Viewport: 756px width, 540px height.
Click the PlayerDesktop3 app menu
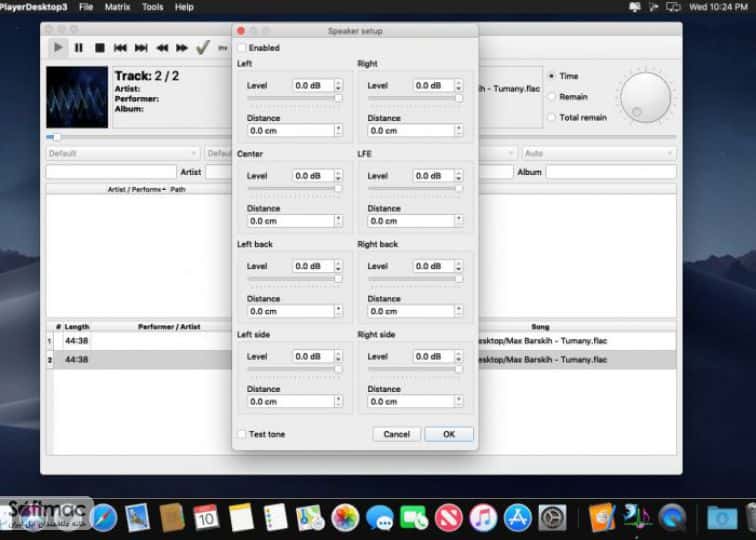[x=33, y=7]
